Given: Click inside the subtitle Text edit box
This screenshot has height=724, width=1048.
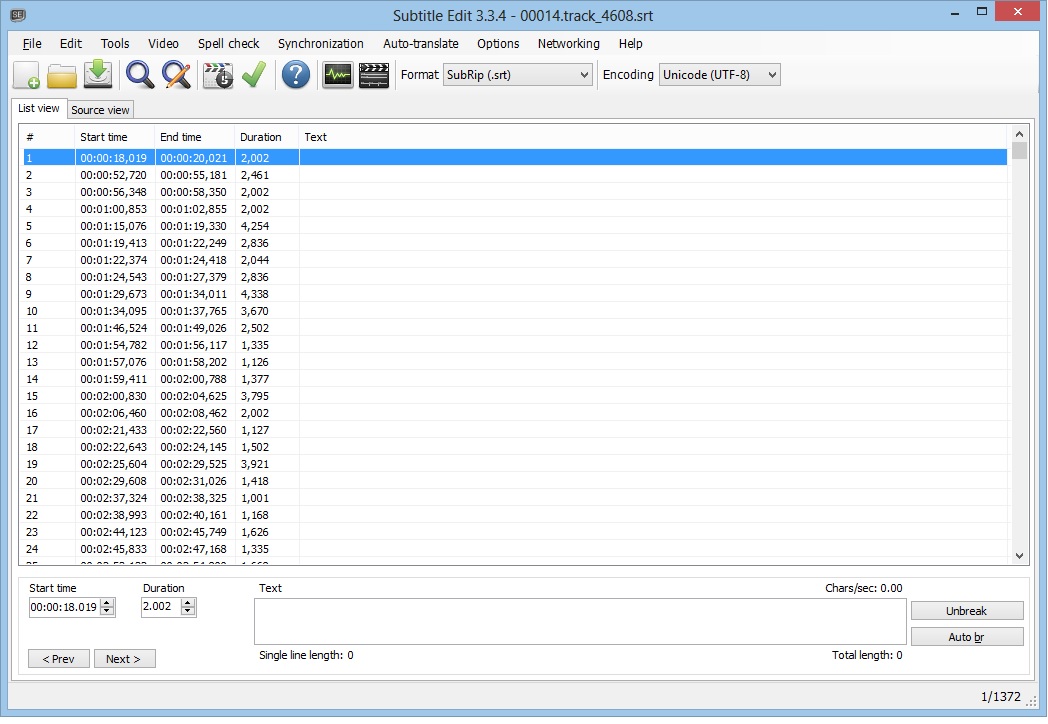Looking at the screenshot, I should [x=580, y=622].
